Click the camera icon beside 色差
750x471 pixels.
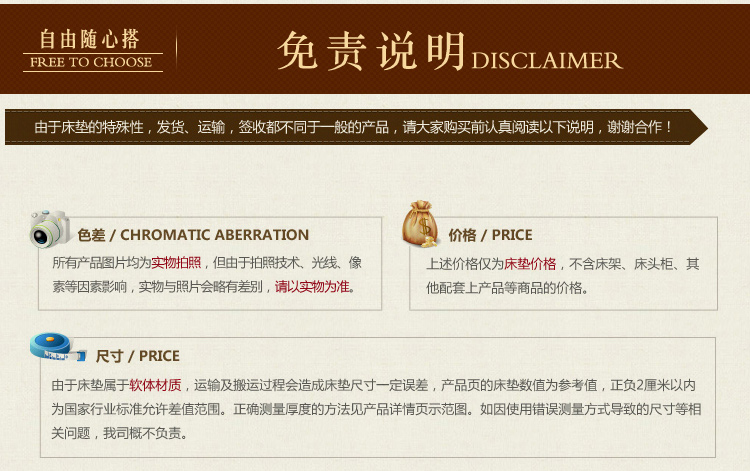click(x=49, y=228)
